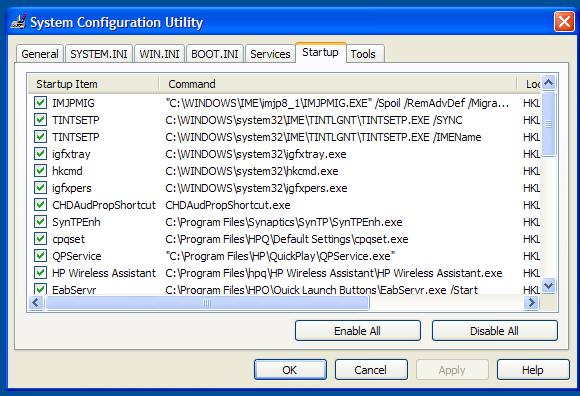Click the igfxtray.exe command path
The width and height of the screenshot is (580, 396).
click(x=256, y=154)
